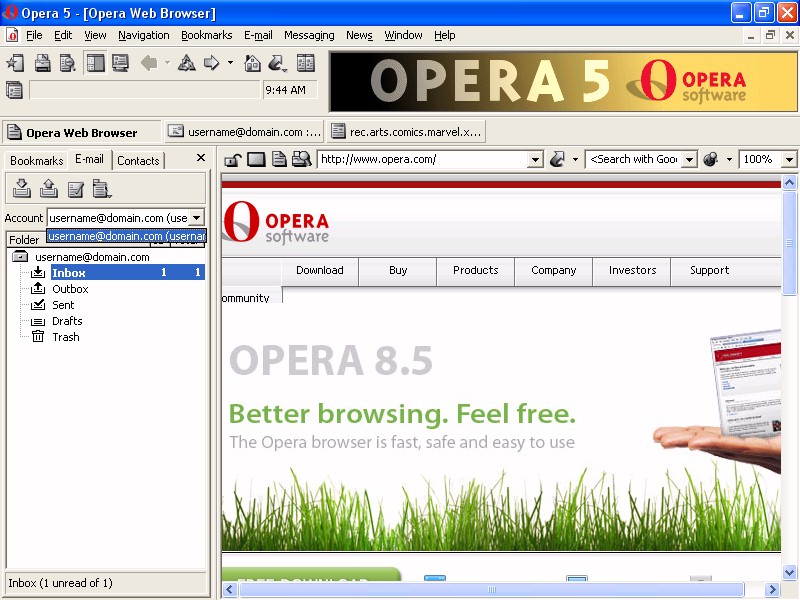
Task: Select highlighted username@domain.com account option
Action: (x=127, y=236)
